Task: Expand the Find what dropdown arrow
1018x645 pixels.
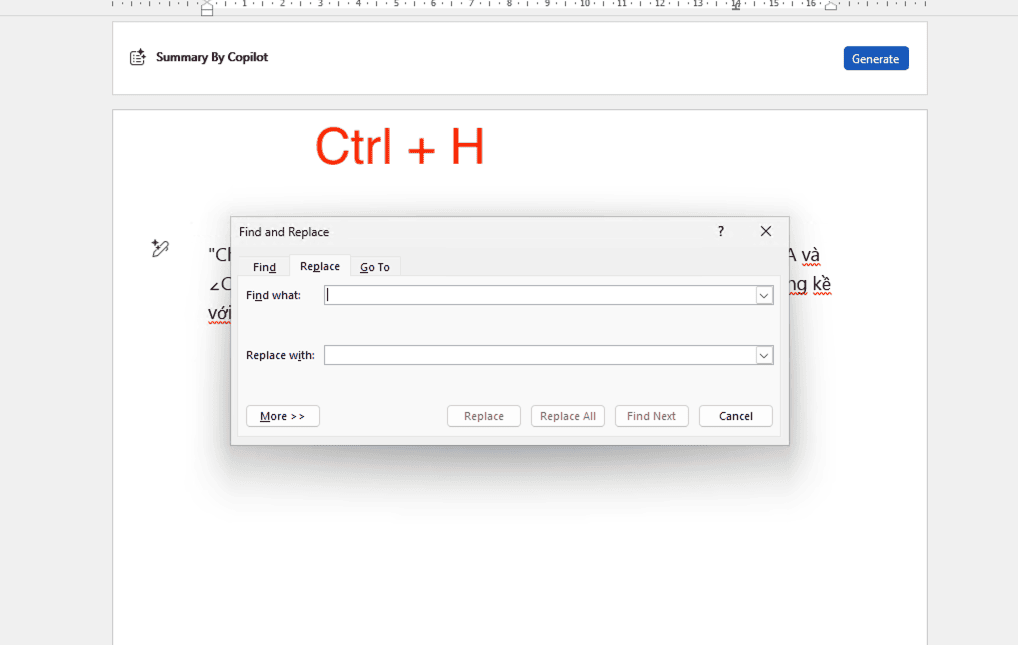Action: click(x=764, y=295)
